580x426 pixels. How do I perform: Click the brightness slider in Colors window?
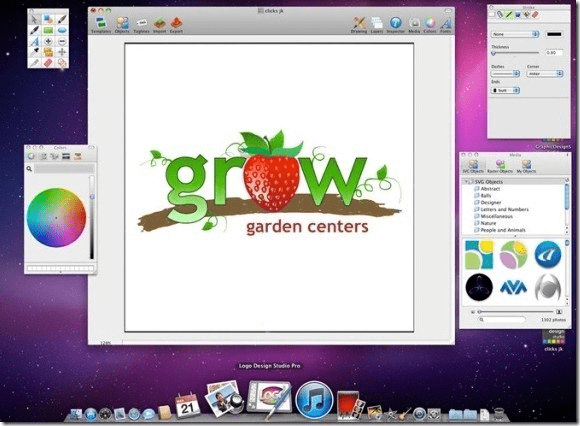point(92,217)
